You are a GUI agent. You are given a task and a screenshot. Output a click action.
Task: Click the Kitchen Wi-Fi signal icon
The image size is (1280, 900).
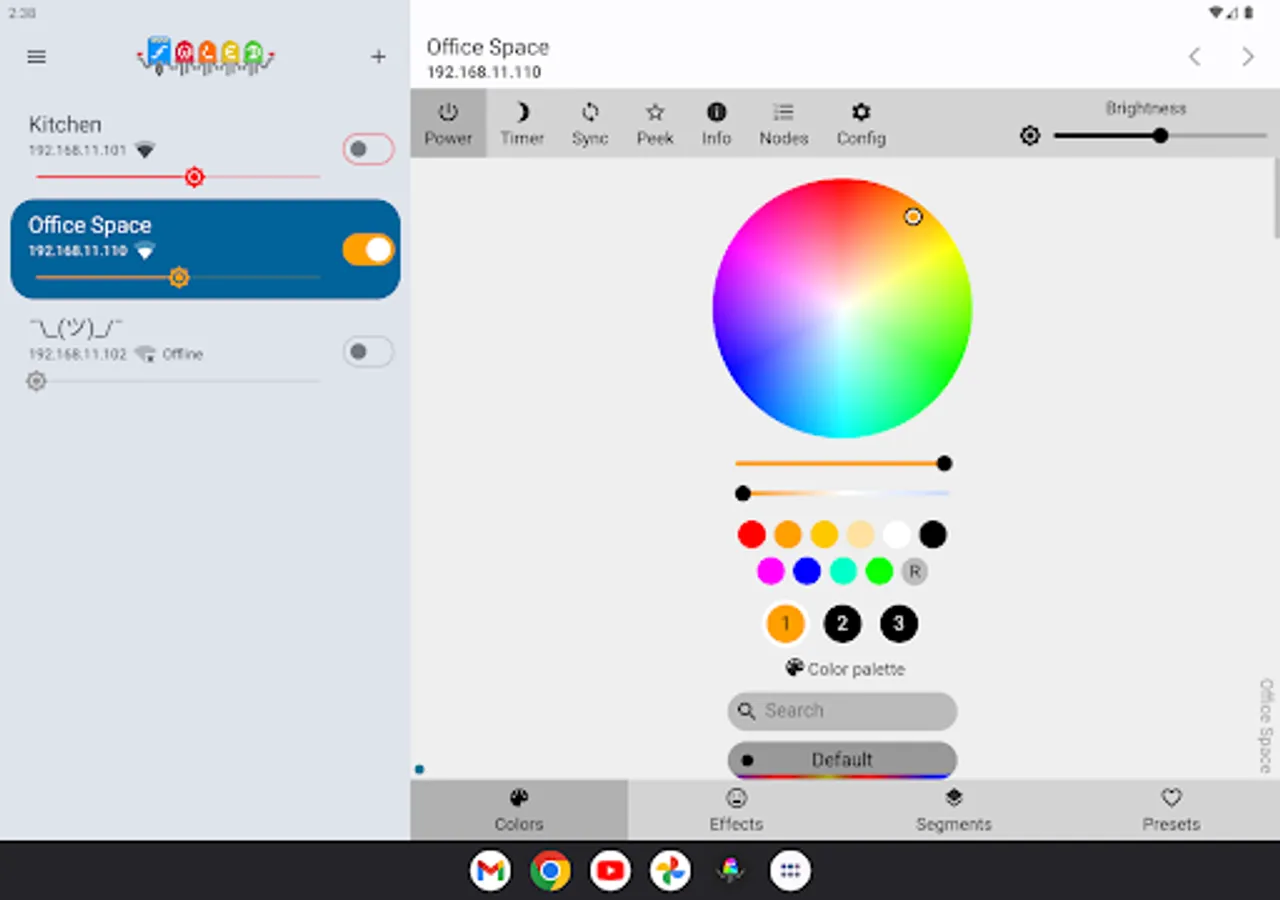click(x=145, y=150)
